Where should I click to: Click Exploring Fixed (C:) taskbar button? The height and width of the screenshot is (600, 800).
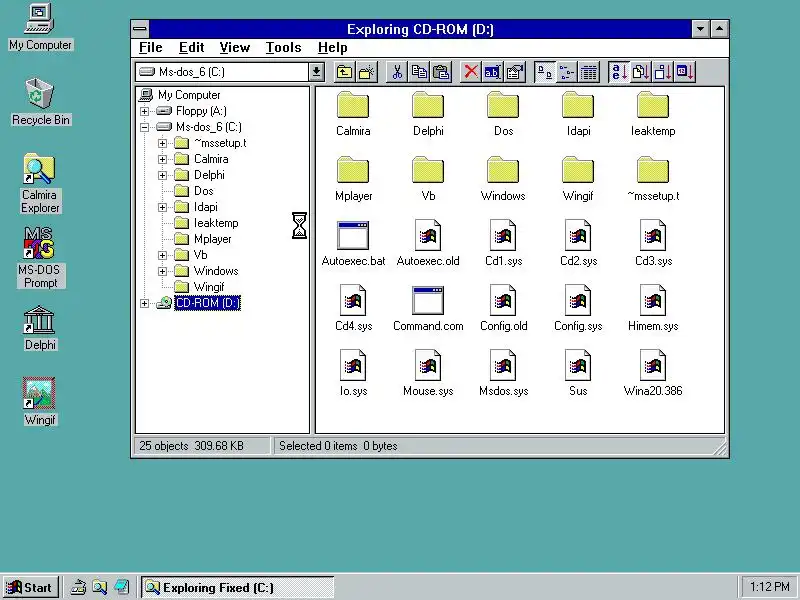[x=238, y=588]
